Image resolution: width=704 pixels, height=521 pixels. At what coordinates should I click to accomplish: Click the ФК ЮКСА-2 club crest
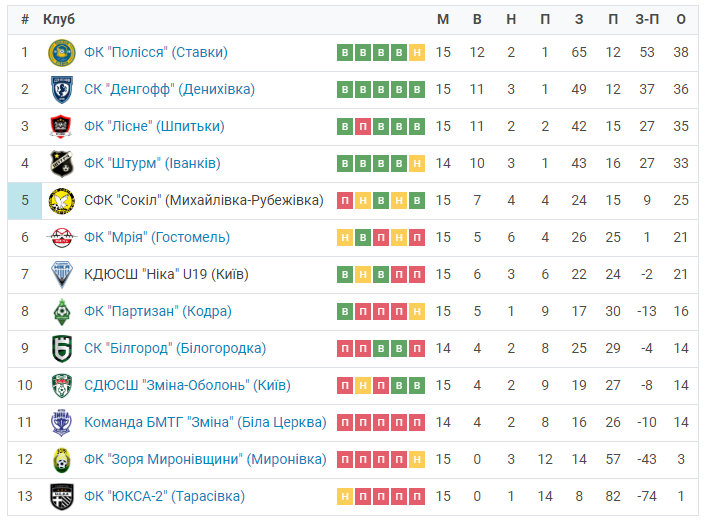click(62, 497)
